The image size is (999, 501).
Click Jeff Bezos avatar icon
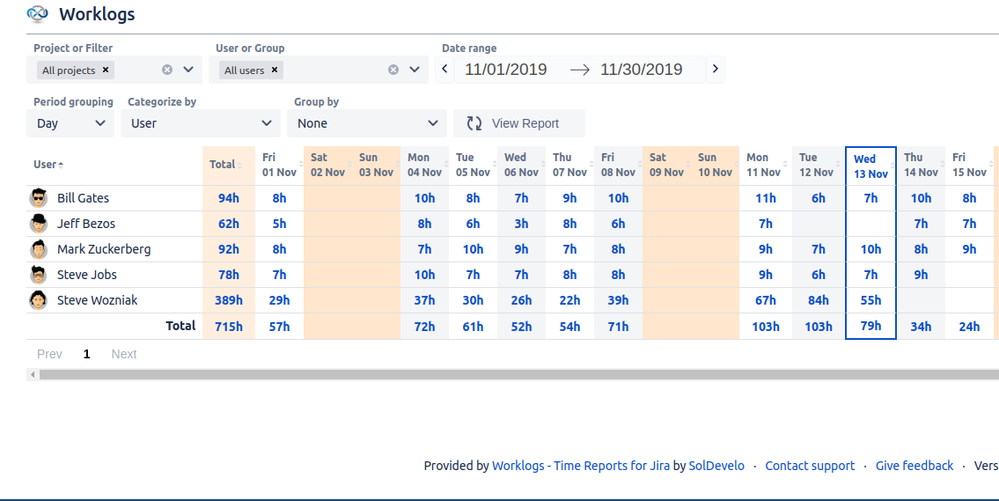38,224
